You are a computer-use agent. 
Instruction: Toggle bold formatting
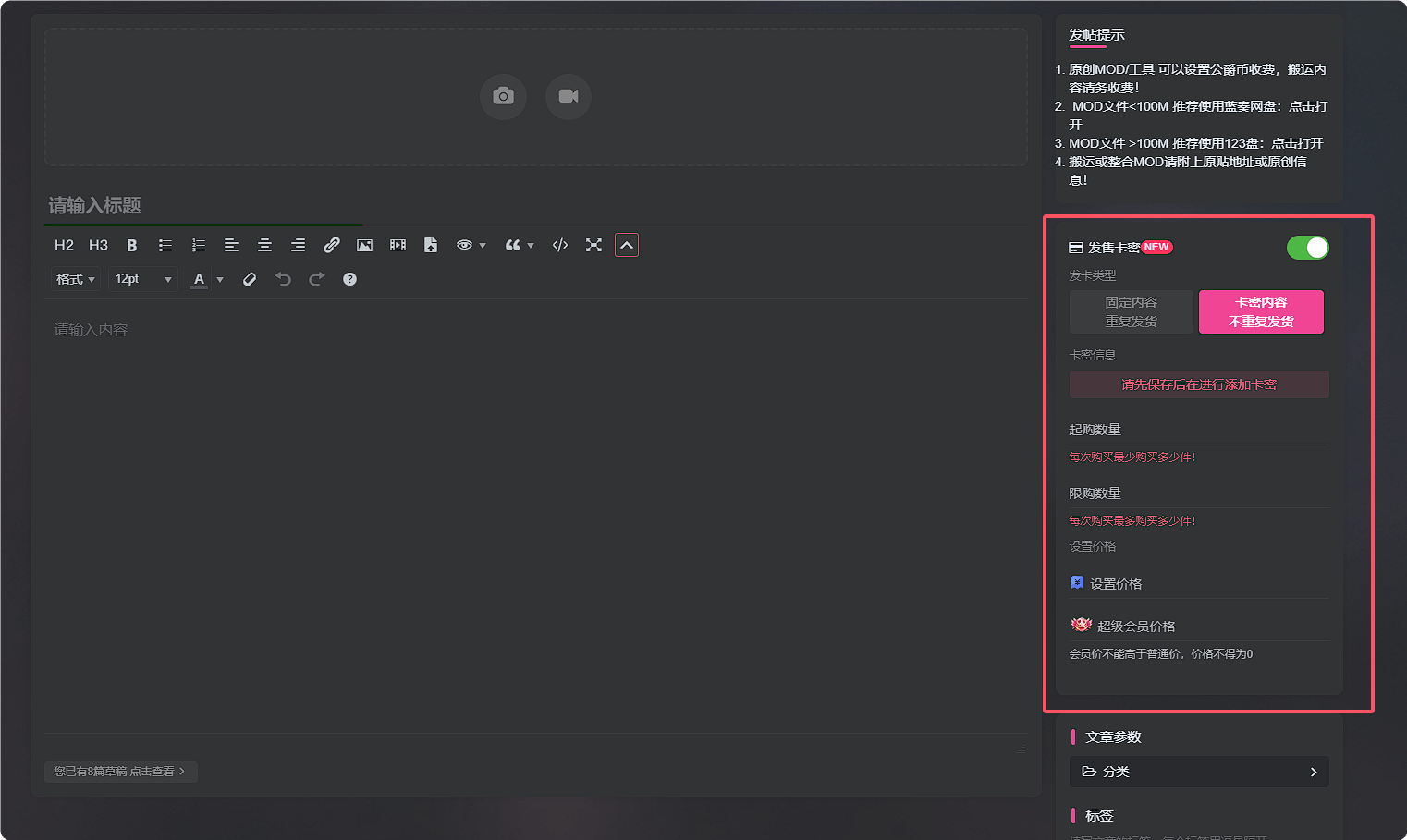[x=132, y=245]
